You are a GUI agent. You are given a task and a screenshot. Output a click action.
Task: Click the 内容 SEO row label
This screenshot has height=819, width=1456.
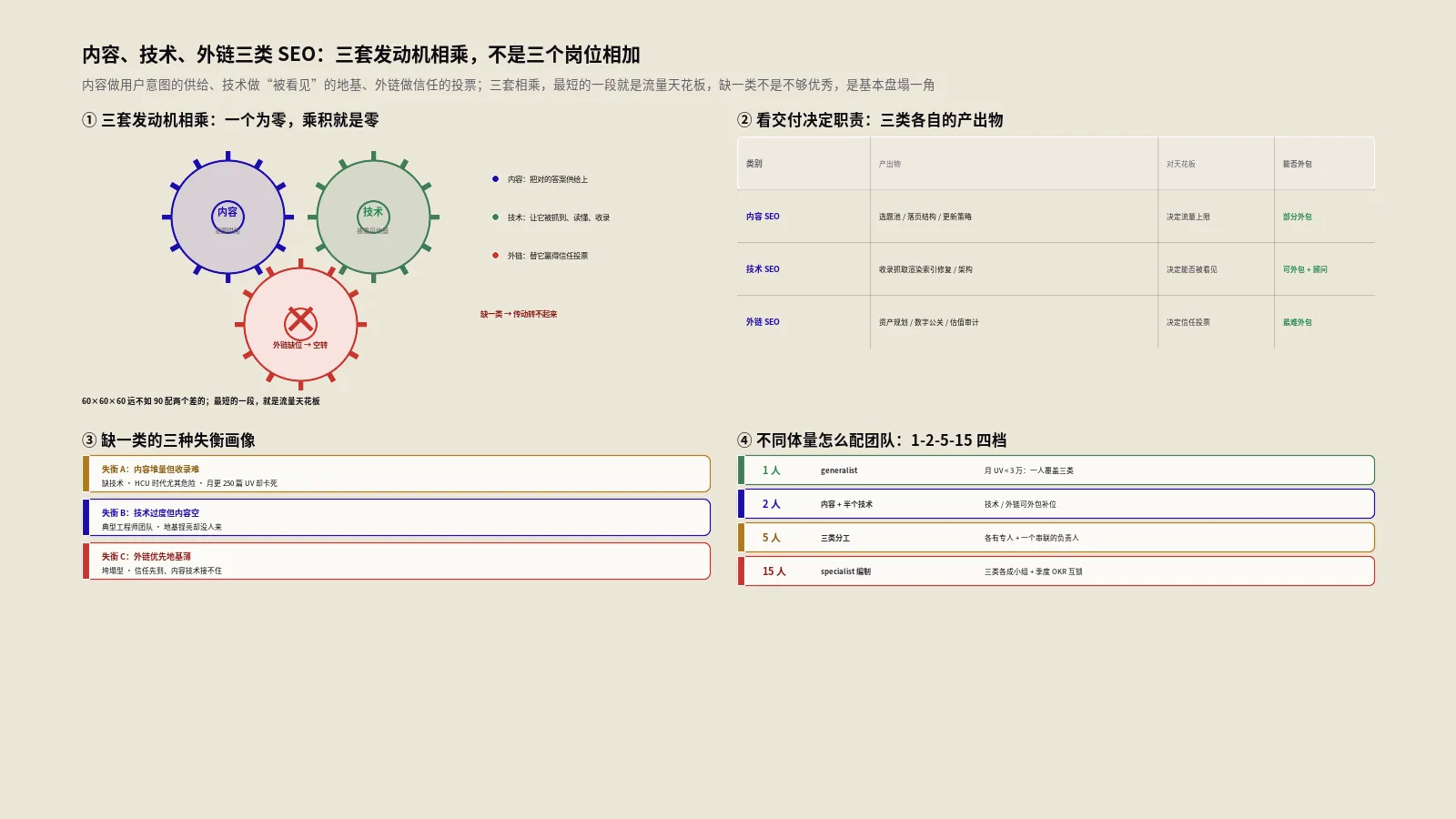763,217
